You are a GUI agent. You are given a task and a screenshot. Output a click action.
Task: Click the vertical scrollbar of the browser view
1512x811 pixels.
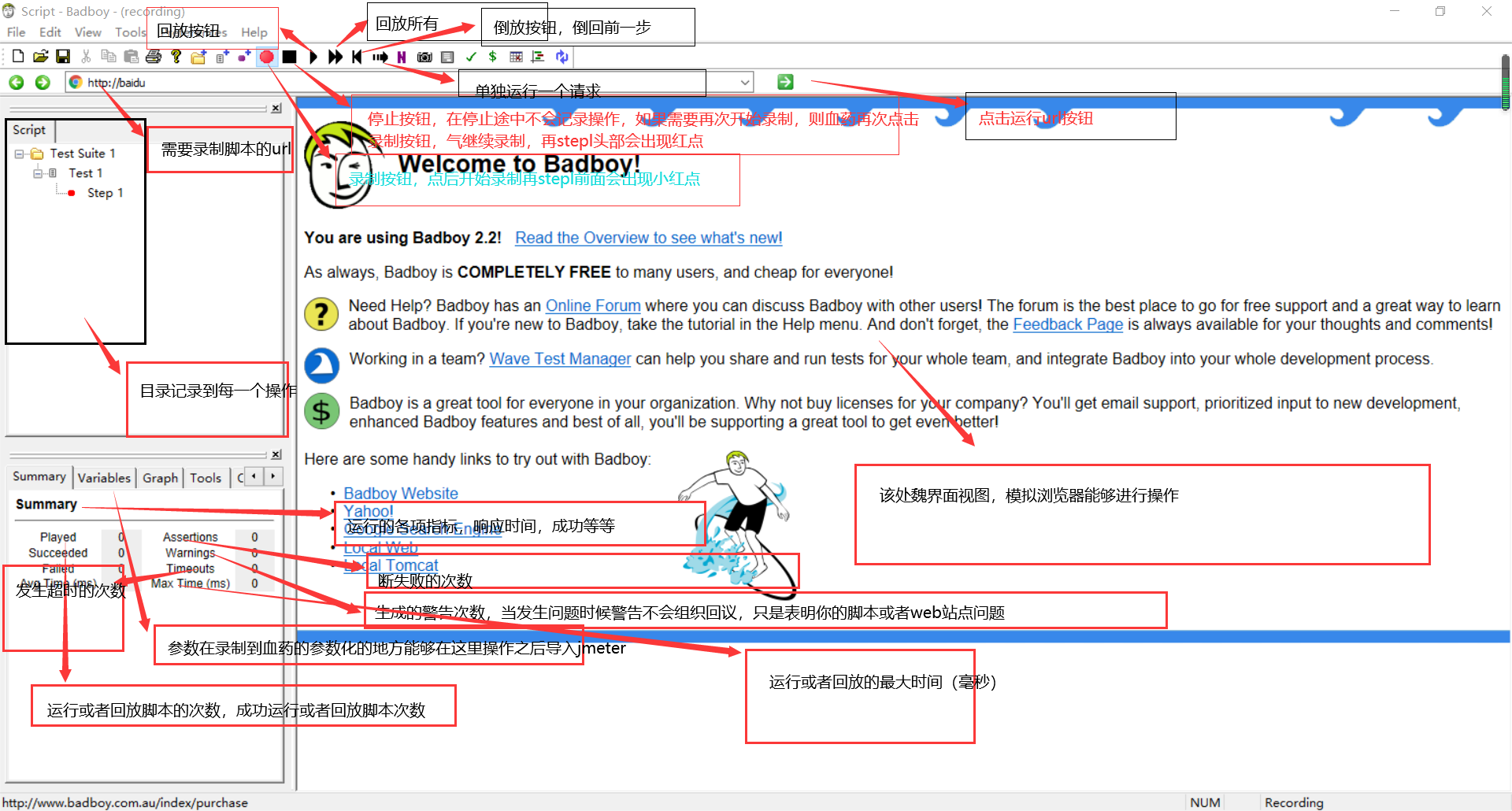click(1505, 83)
